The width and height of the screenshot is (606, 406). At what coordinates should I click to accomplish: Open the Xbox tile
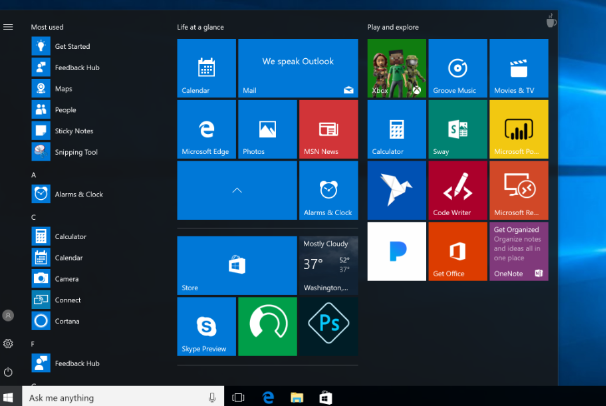(x=396, y=69)
